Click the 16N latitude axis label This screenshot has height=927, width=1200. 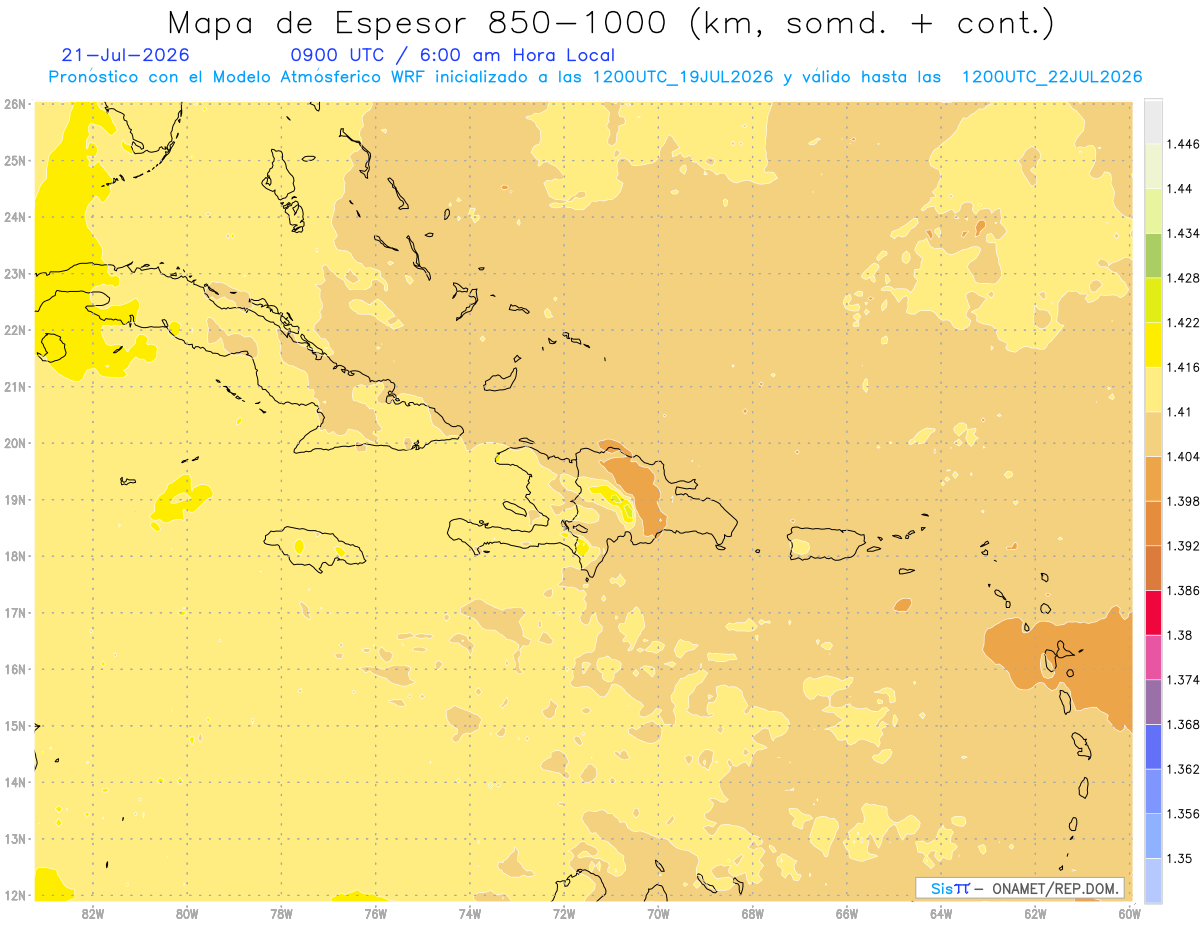[x=14, y=669]
